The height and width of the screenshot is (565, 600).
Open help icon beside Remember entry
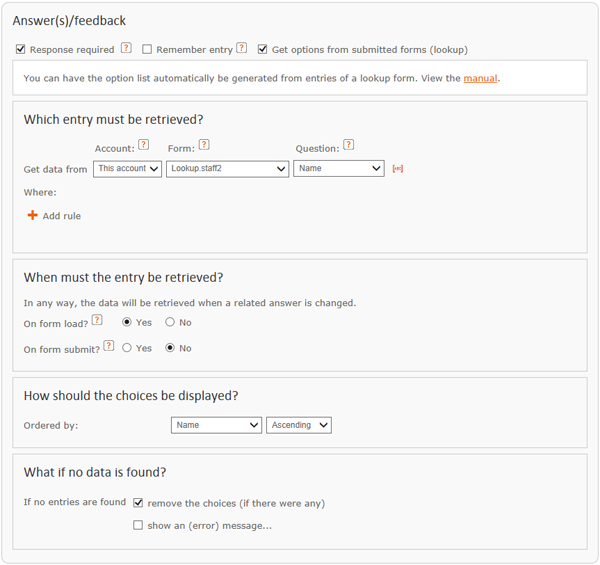(x=241, y=48)
